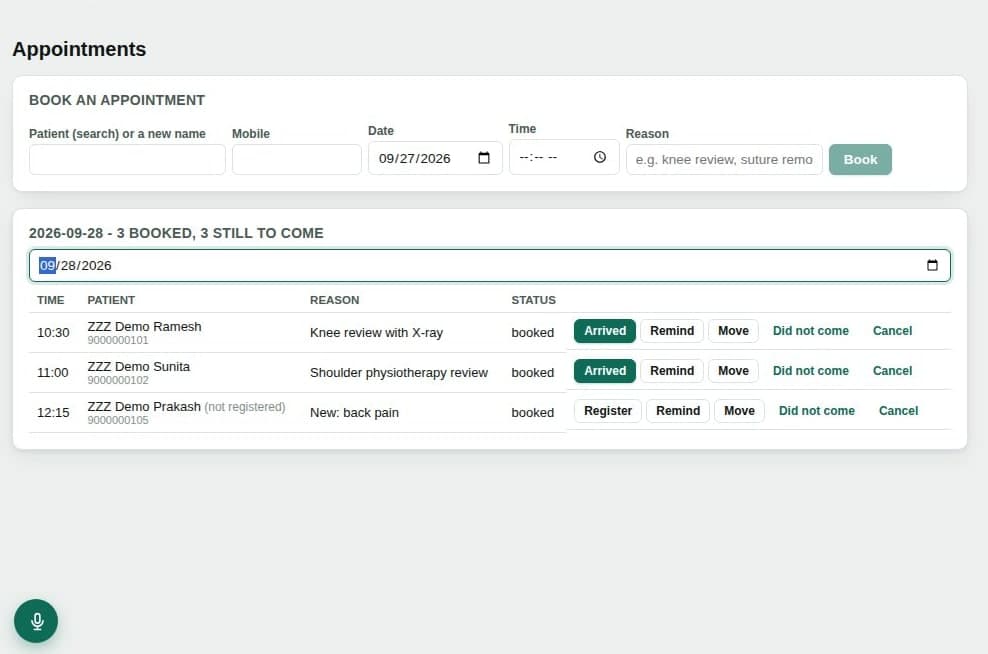Select the Time input field
The width and height of the screenshot is (988, 654).
(x=564, y=157)
